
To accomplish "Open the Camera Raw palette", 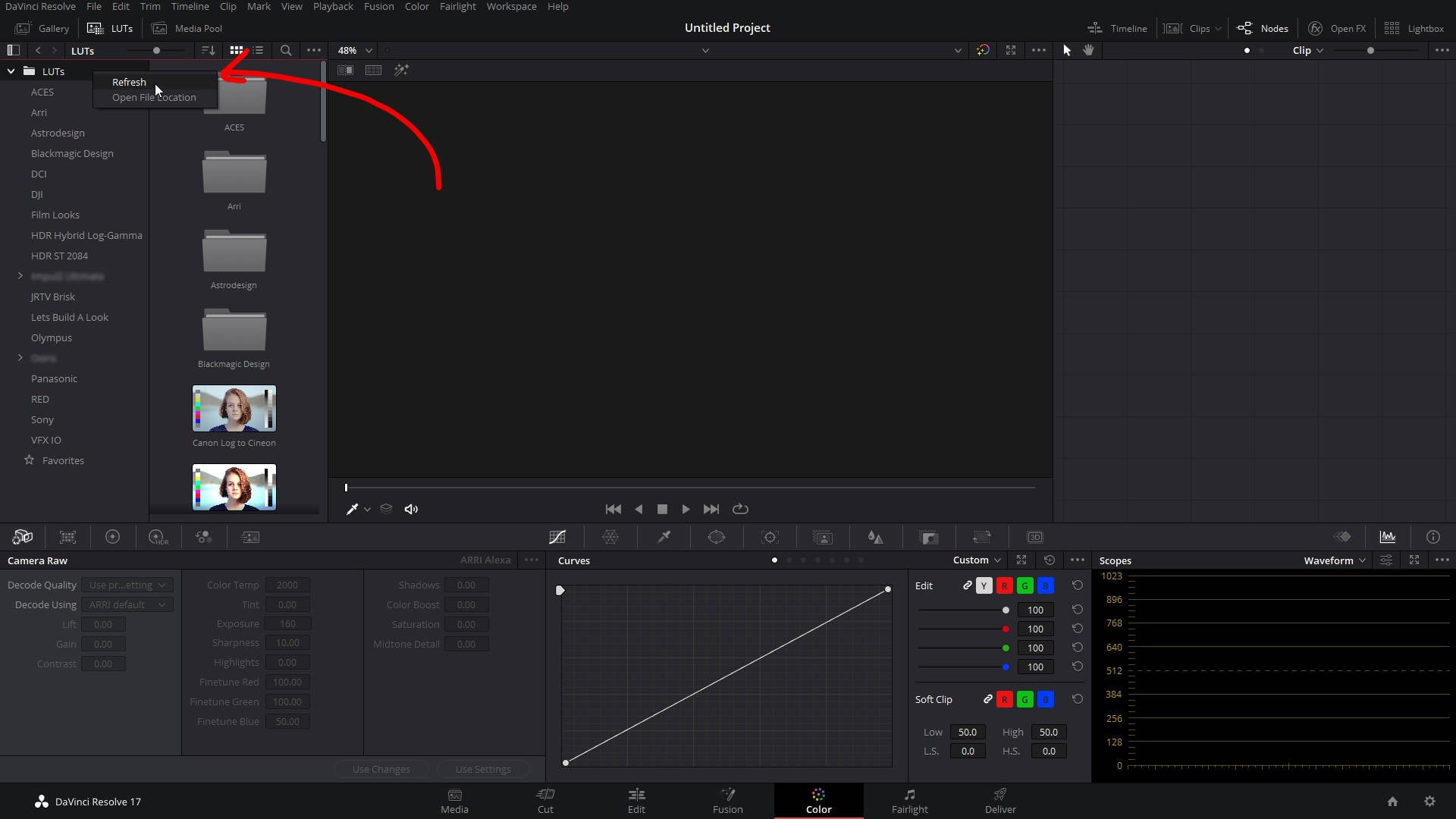I will (23, 537).
